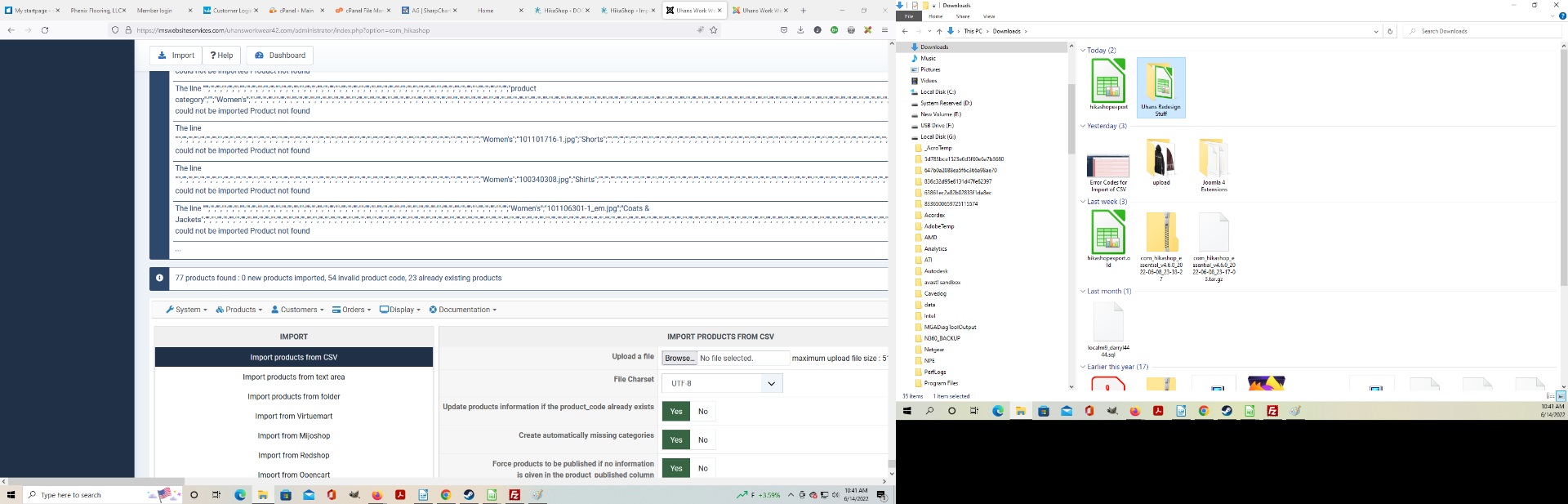The height and width of the screenshot is (504, 1568).
Task: Click the Help toolbar button
Action: tap(221, 56)
